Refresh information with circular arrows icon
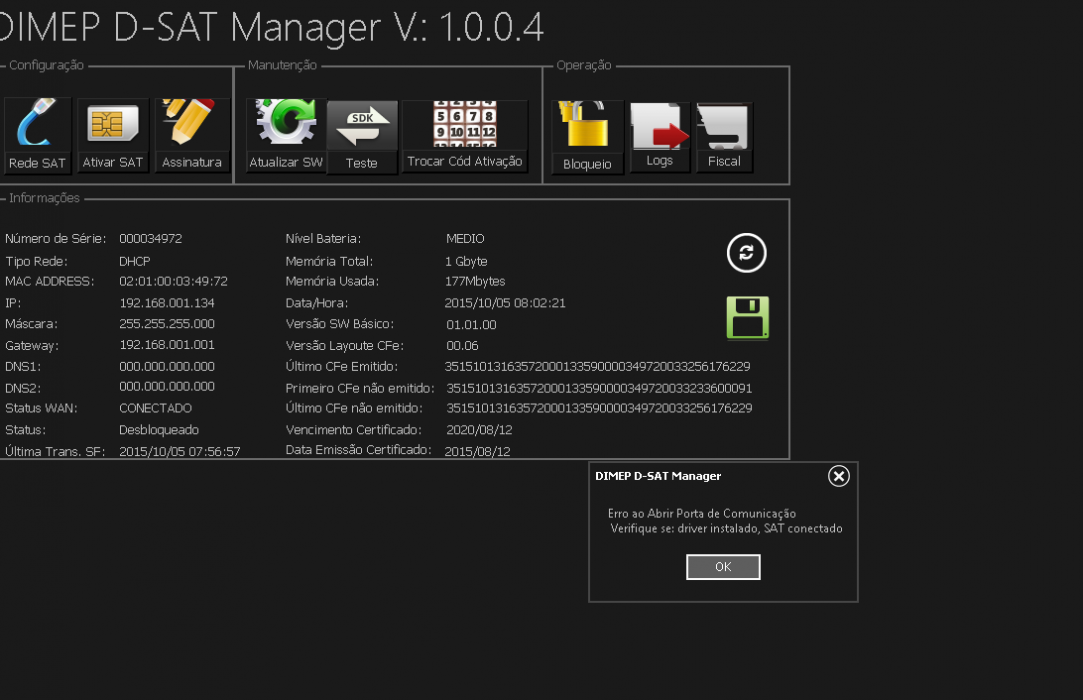This screenshot has width=1083, height=700. (x=747, y=253)
